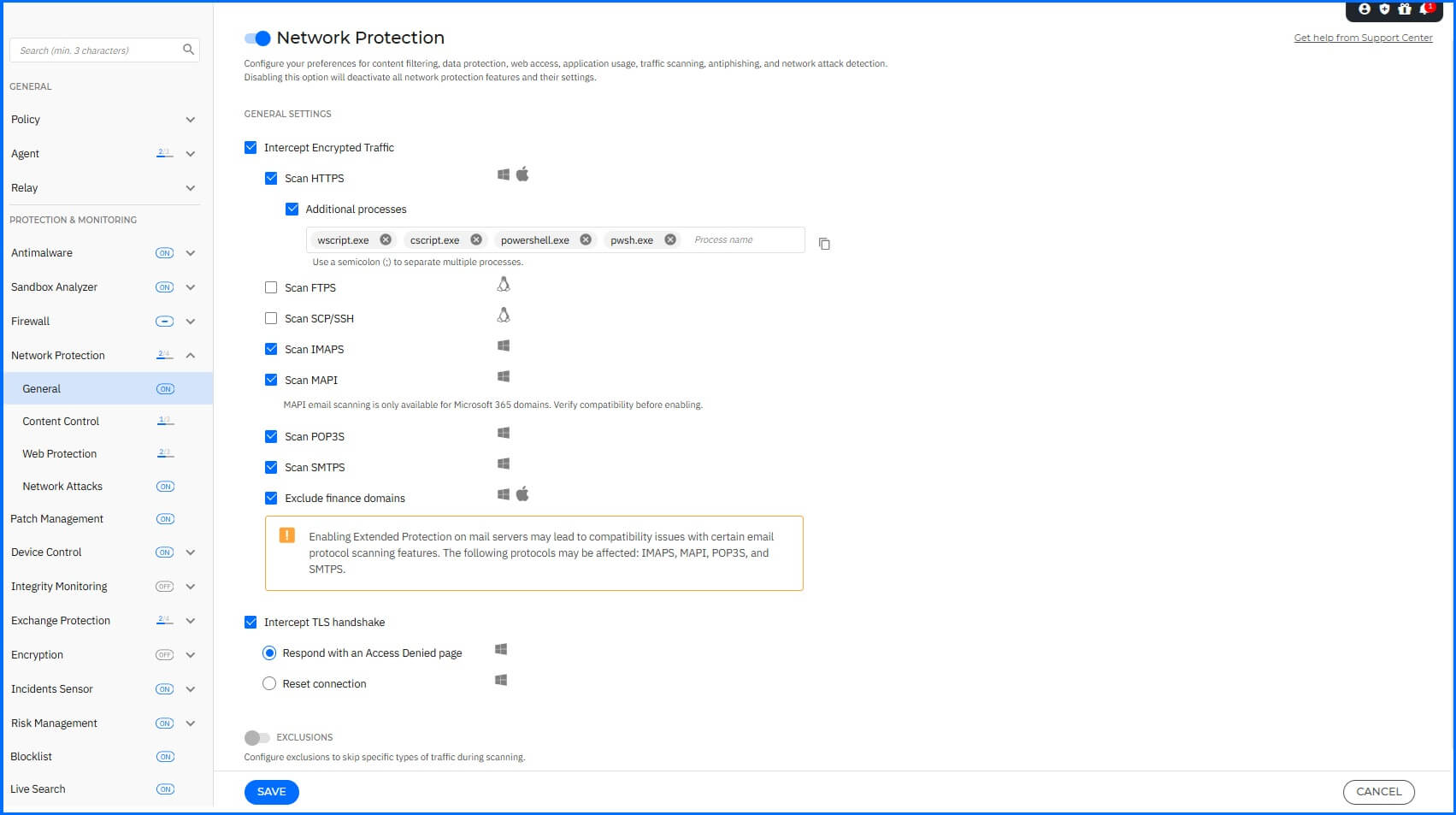Screen dimensions: 1456x815
Task: Enable the Scan FTPS checkbox
Action: [271, 287]
